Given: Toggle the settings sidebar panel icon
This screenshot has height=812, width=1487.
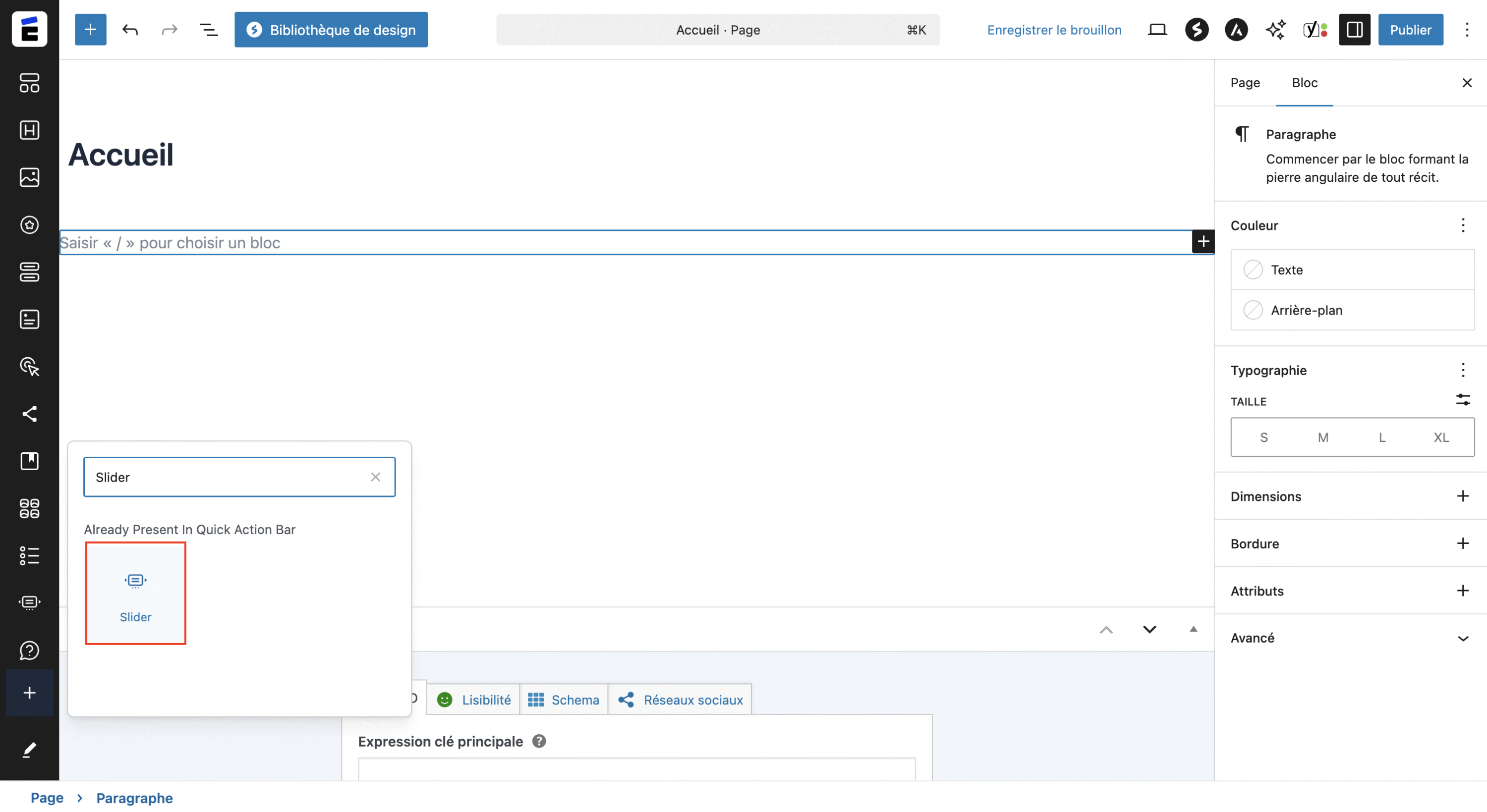Looking at the screenshot, I should [1354, 29].
